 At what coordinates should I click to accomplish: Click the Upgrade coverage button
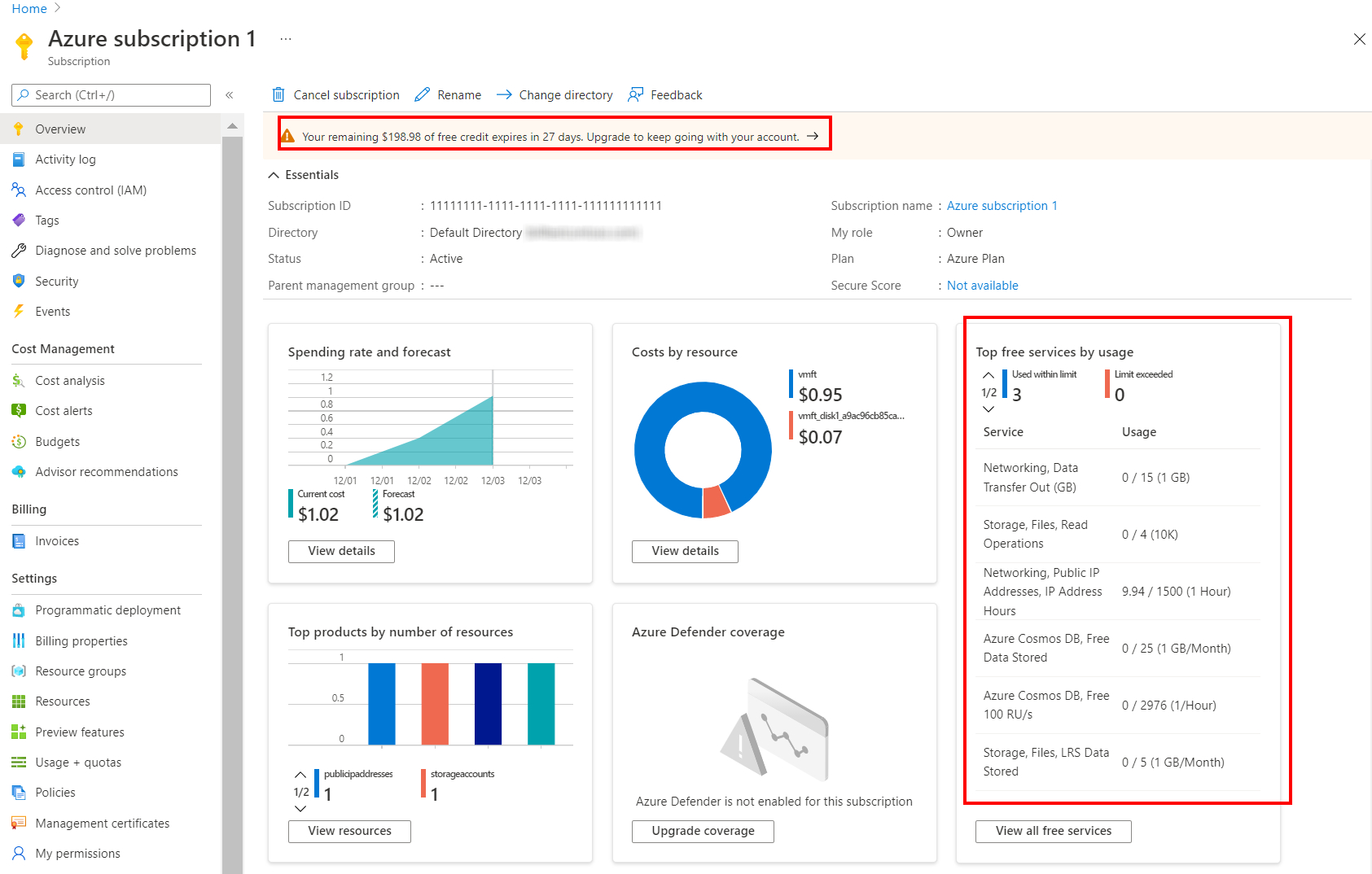tap(703, 831)
